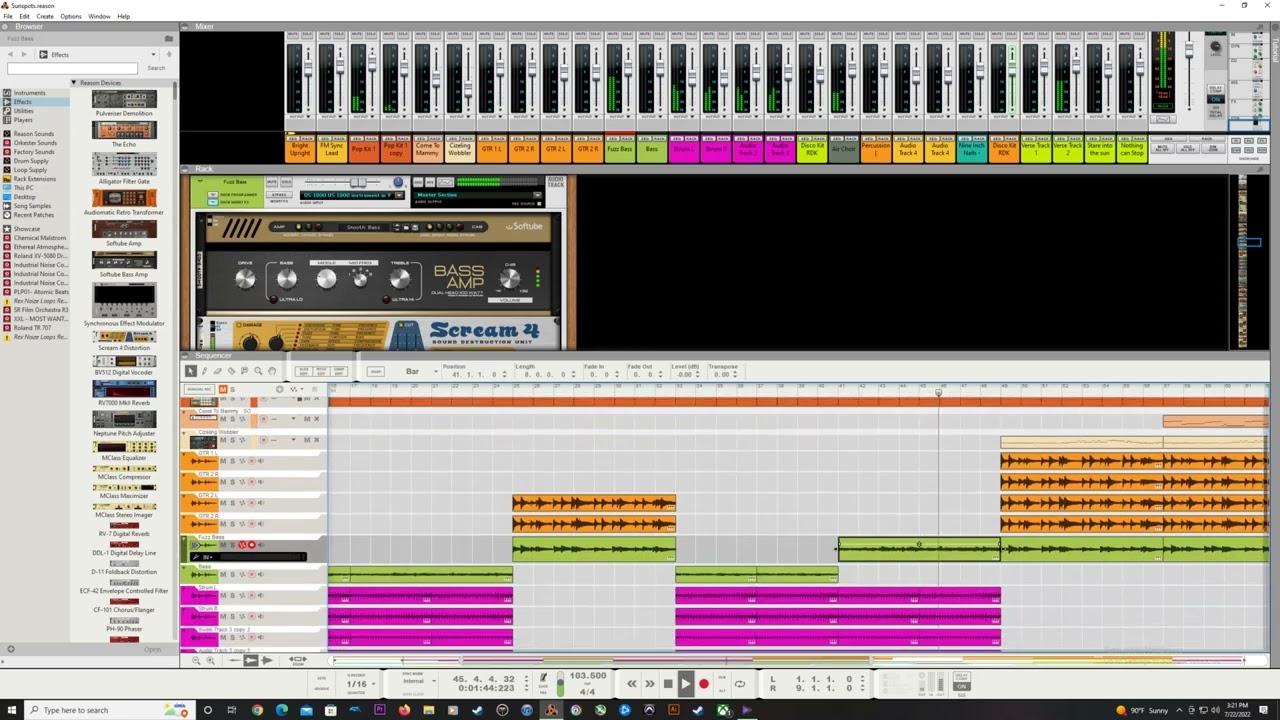Viewport: 1280px width, 720px height.
Task: Start playback with the Play button
Action: pos(685,684)
